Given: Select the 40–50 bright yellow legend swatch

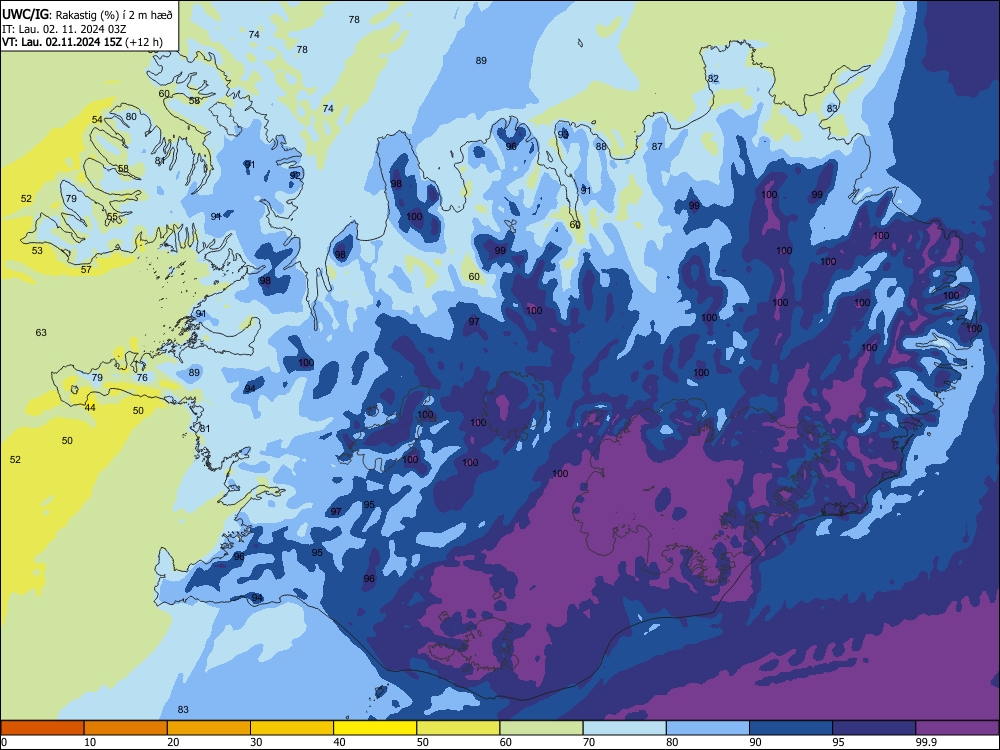Looking at the screenshot, I should point(375,728).
